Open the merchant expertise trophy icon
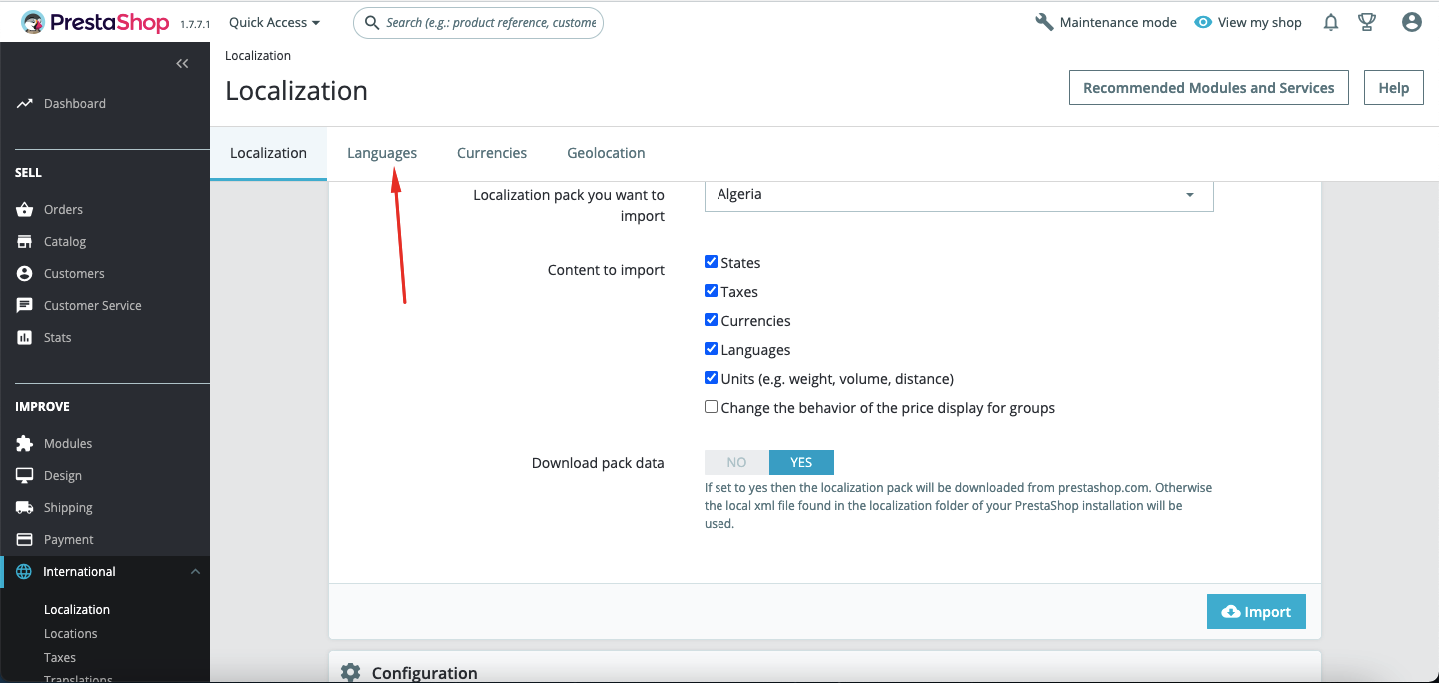The width and height of the screenshot is (1439, 683). point(1367,22)
